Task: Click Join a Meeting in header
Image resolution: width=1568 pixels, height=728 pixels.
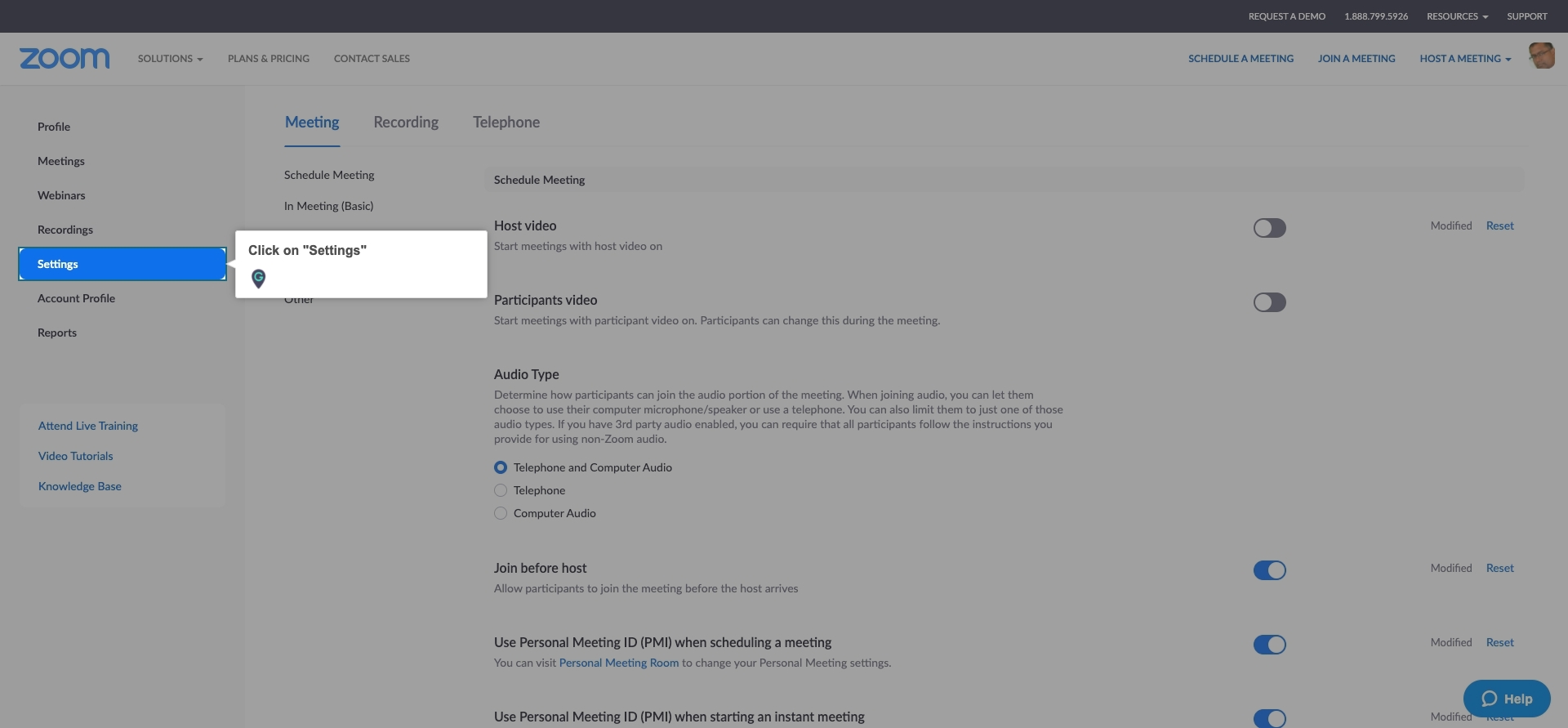Action: 1356,59
